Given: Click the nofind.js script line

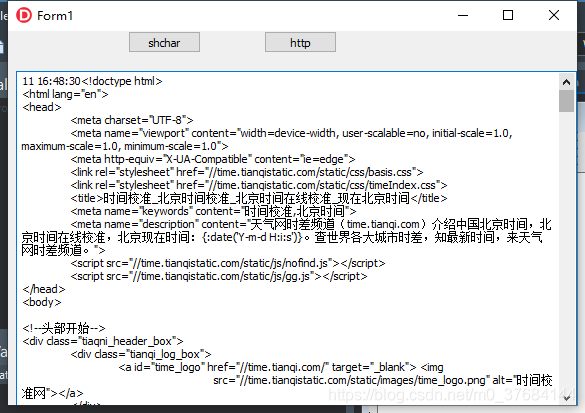Looking at the screenshot, I should coord(228,263).
